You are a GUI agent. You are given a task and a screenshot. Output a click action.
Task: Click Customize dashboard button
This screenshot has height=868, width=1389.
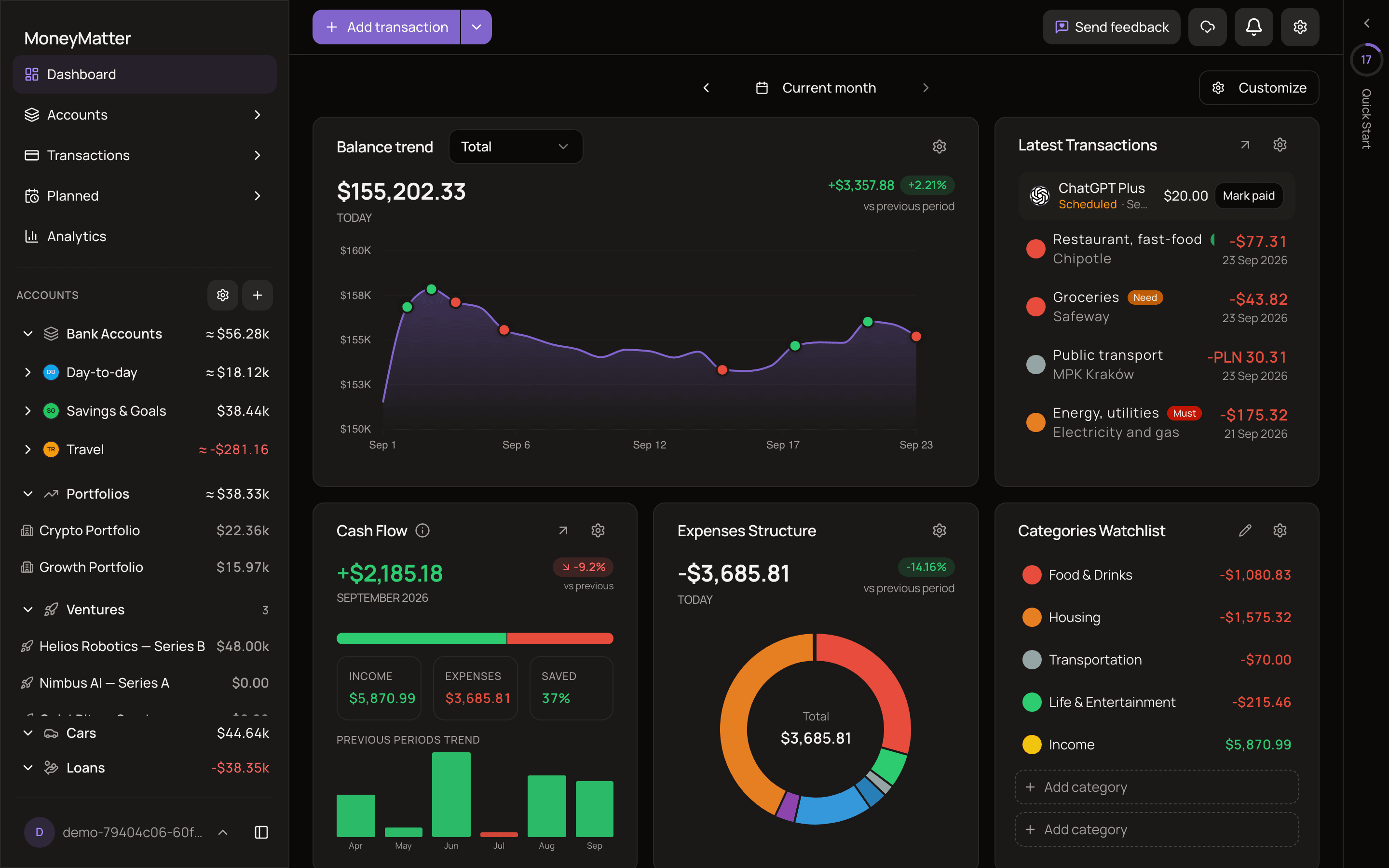(1259, 88)
